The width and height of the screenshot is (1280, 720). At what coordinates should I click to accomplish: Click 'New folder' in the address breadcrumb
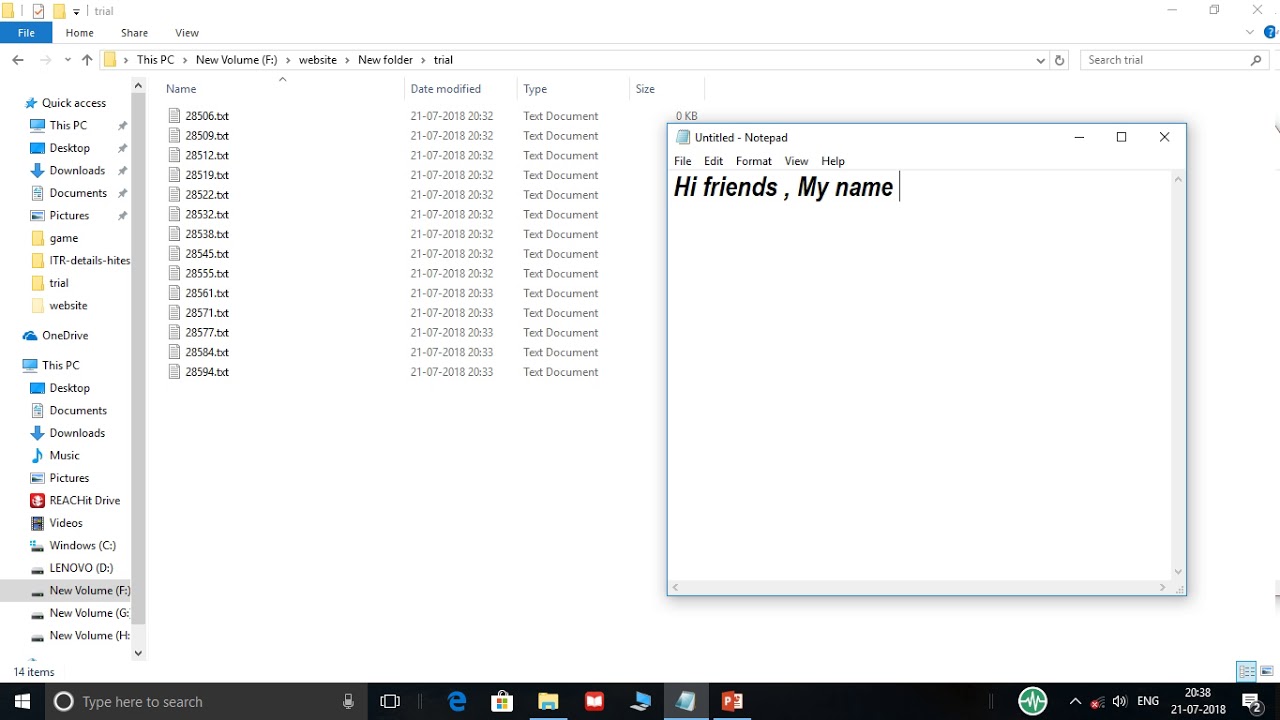point(385,60)
